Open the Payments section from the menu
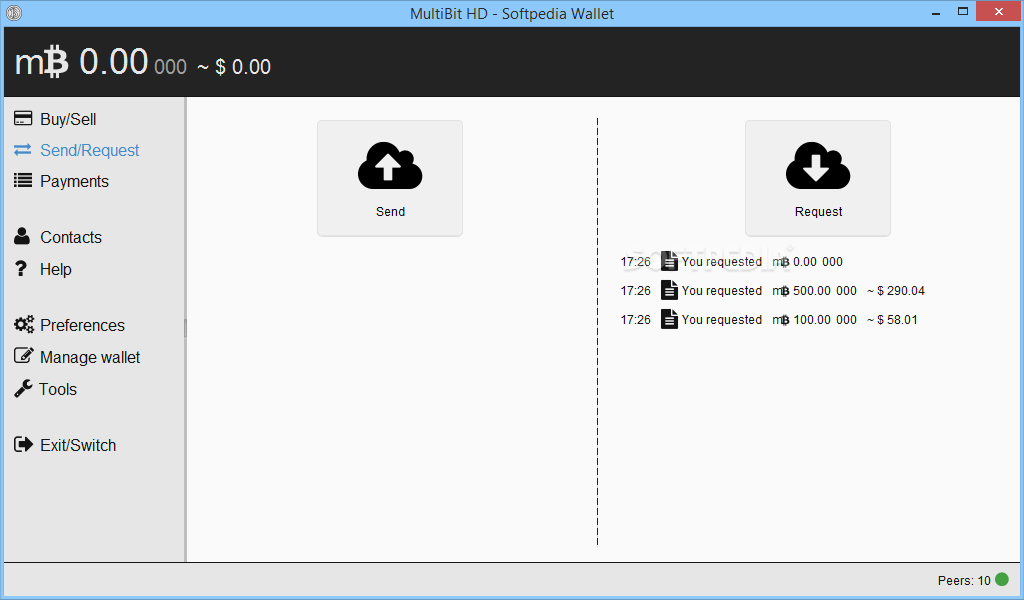This screenshot has width=1024, height=600. (75, 181)
